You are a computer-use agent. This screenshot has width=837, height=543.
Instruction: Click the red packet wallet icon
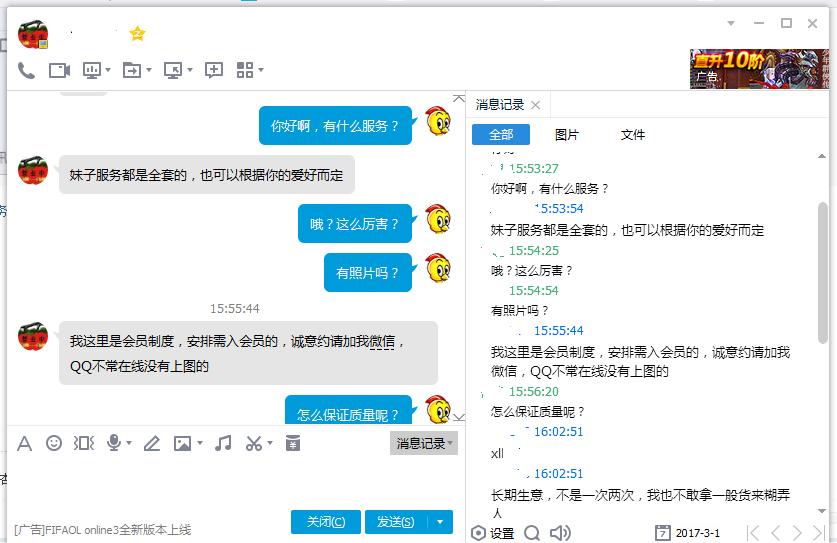(x=293, y=443)
